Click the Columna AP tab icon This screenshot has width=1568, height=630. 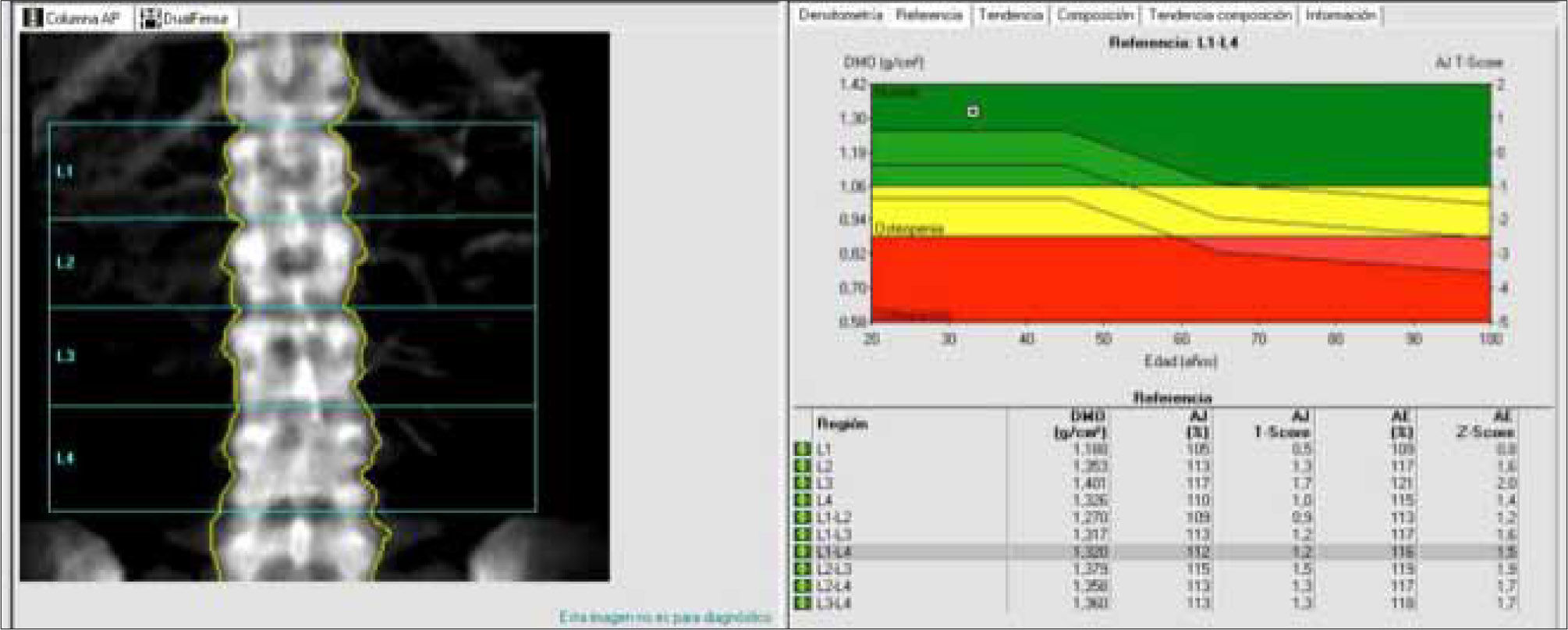32,19
